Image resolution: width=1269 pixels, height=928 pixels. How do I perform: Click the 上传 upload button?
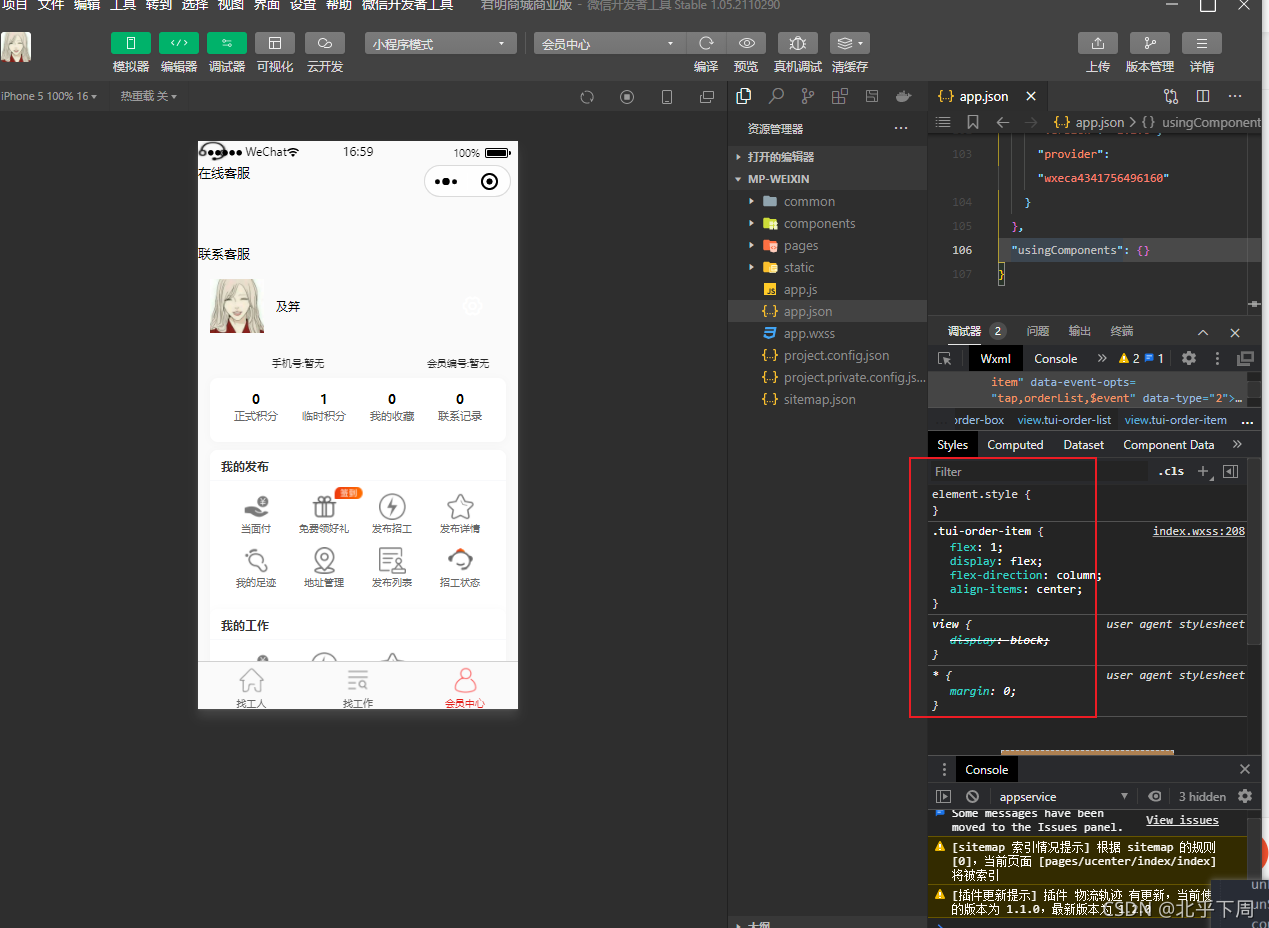coord(1098,43)
